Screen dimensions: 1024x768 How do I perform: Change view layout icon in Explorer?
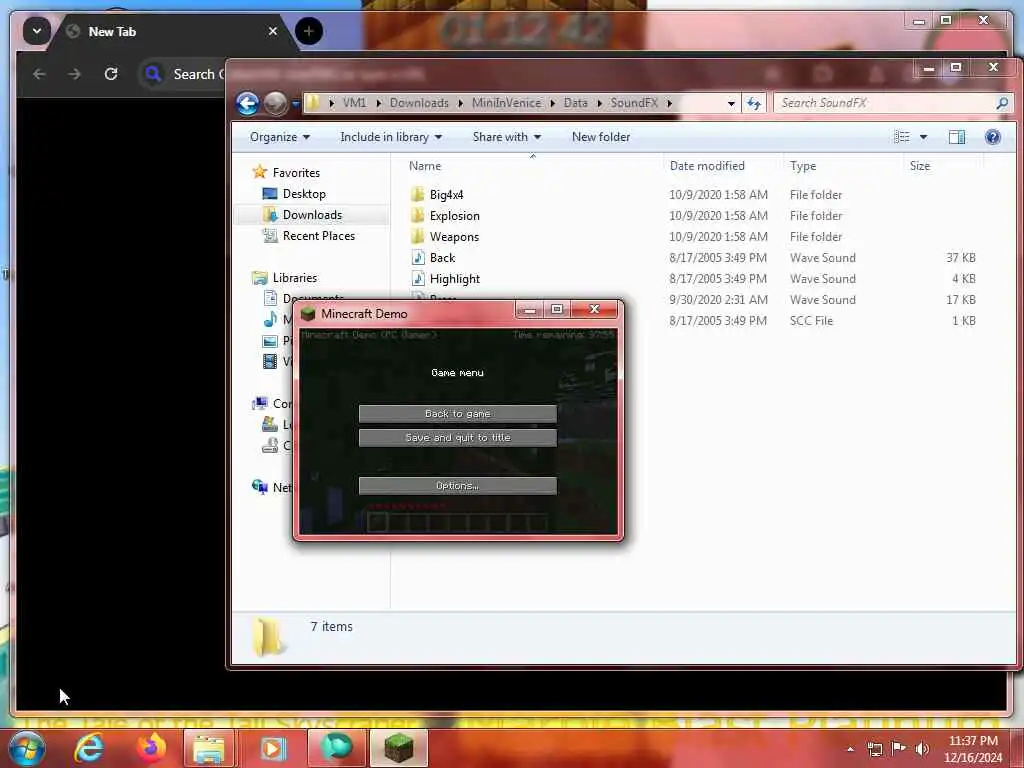[x=902, y=137]
